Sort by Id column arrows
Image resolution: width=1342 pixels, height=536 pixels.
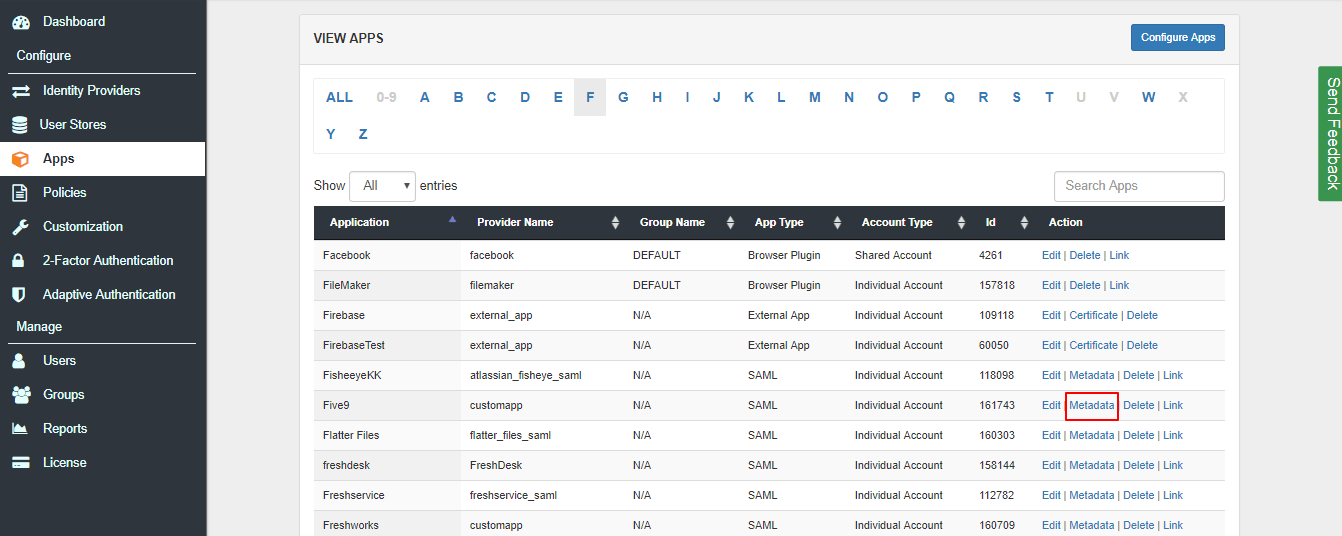click(1024, 223)
